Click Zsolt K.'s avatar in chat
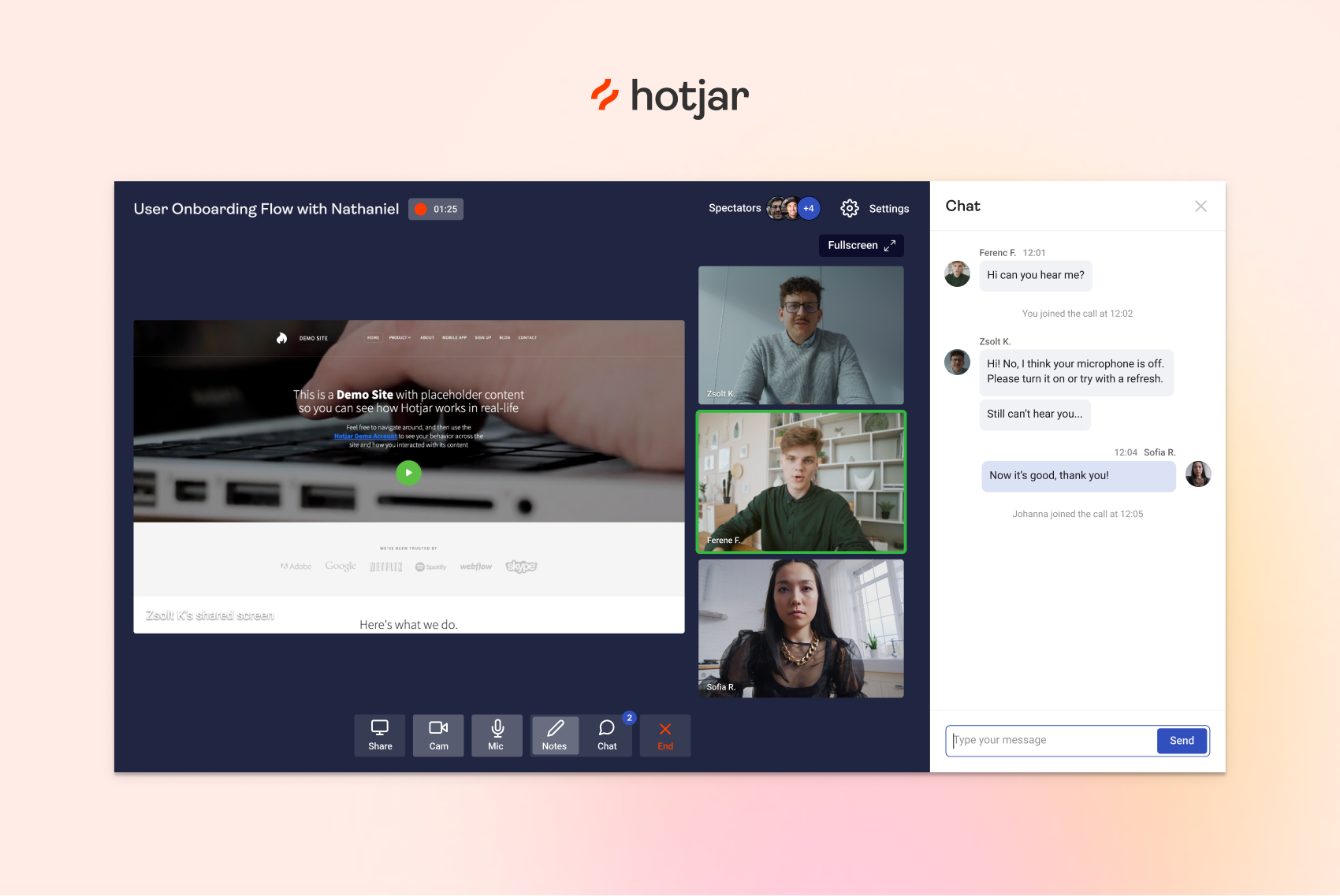The width and height of the screenshot is (1340, 896). (958, 362)
